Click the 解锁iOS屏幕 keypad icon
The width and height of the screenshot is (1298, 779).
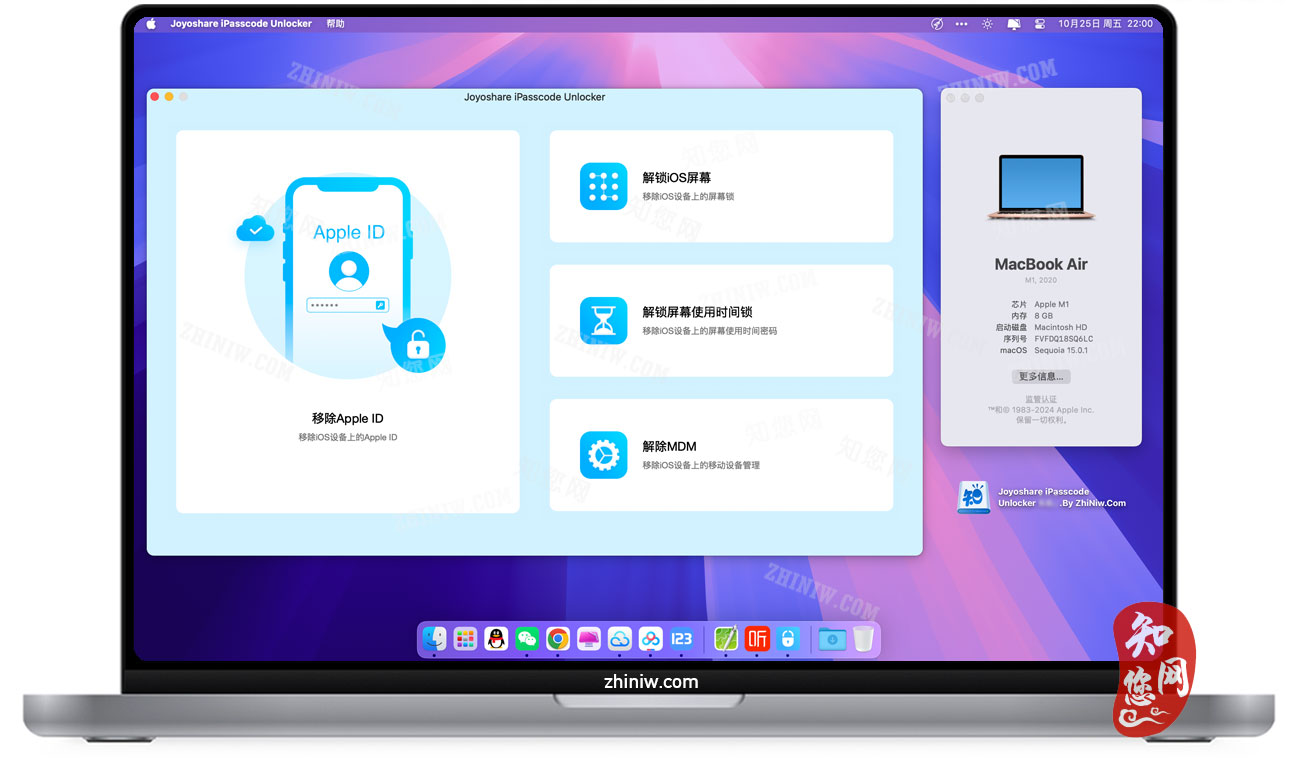coord(603,186)
